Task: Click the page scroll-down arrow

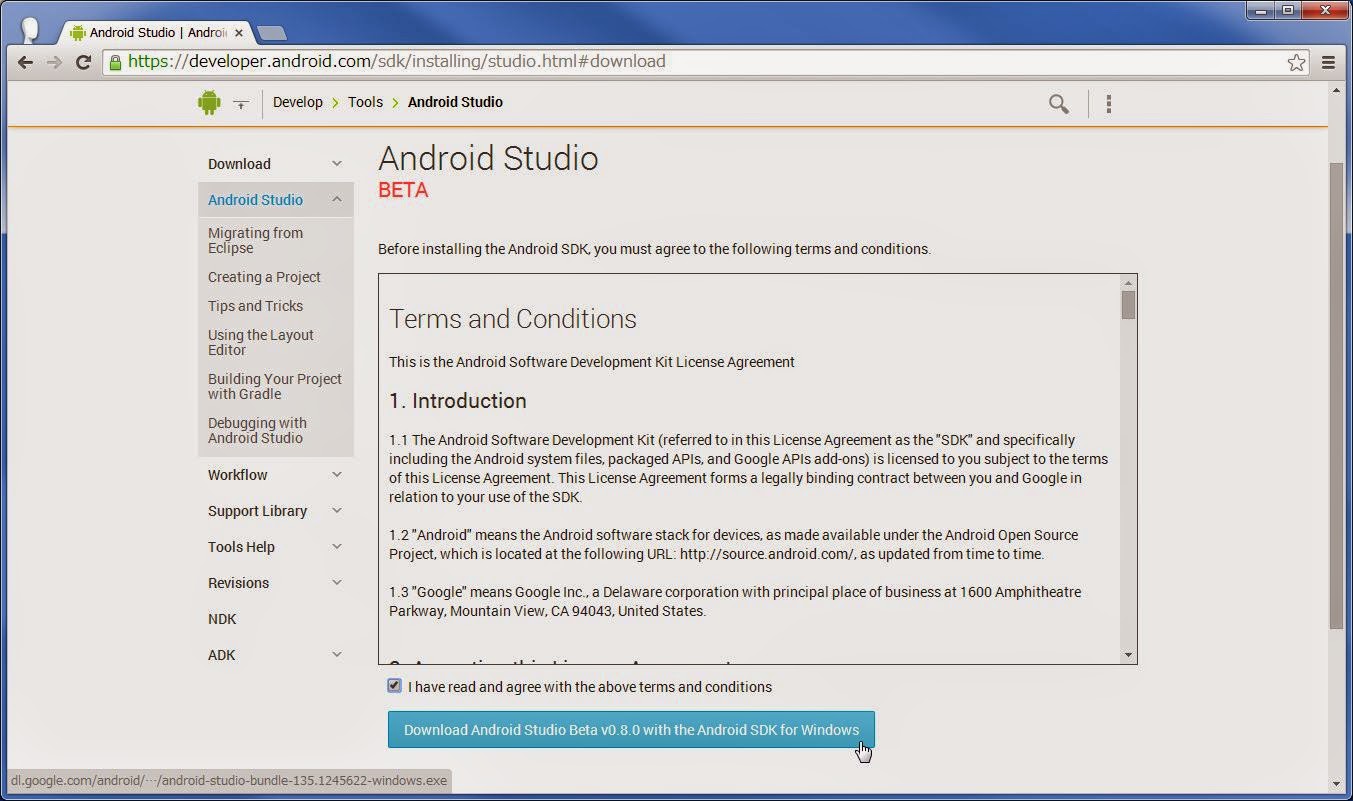Action: click(1337, 783)
